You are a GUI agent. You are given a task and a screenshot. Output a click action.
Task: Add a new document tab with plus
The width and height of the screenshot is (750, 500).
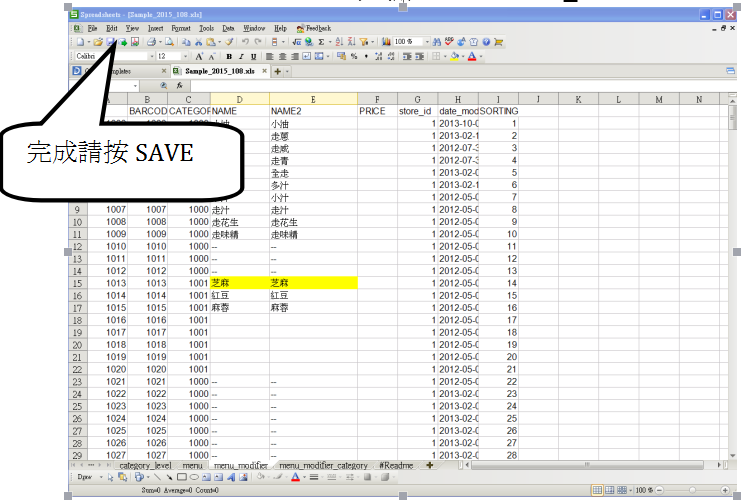pyautogui.click(x=277, y=71)
